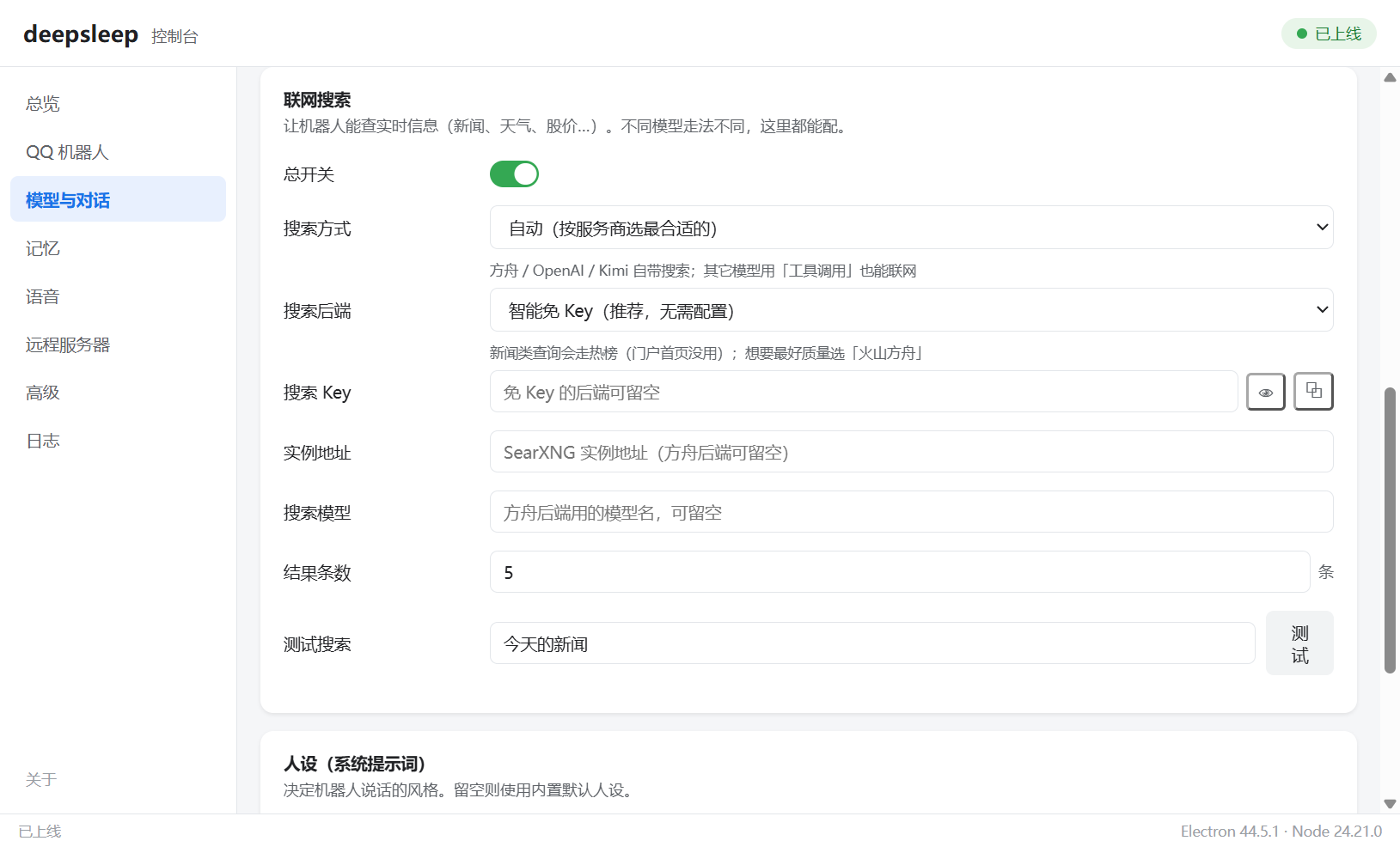
Task: Open 总览 in the sidebar
Action: point(118,104)
